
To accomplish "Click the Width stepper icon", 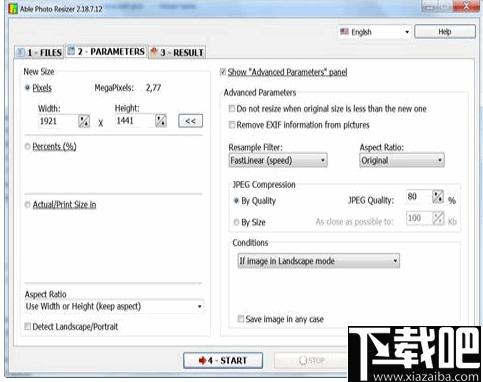I will point(84,121).
